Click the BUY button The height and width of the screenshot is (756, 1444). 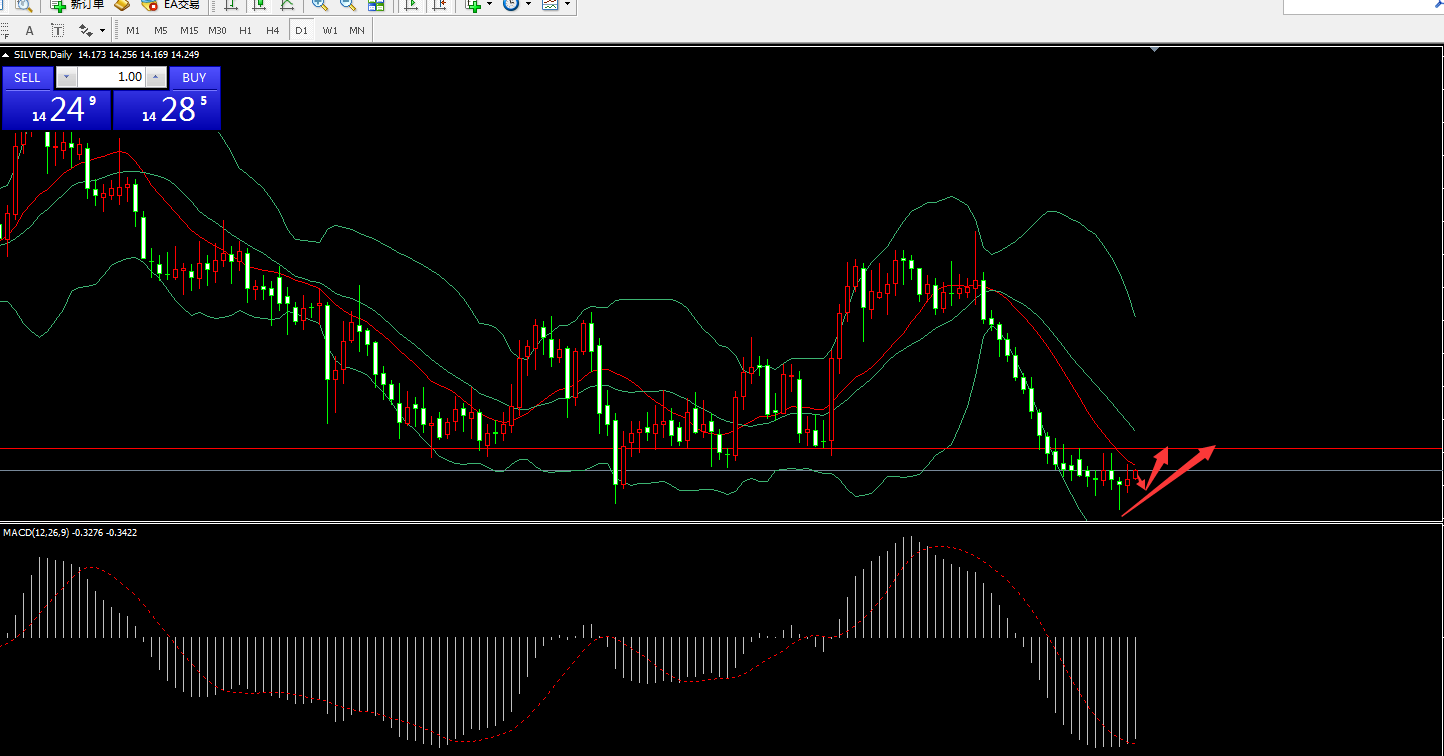(x=194, y=78)
